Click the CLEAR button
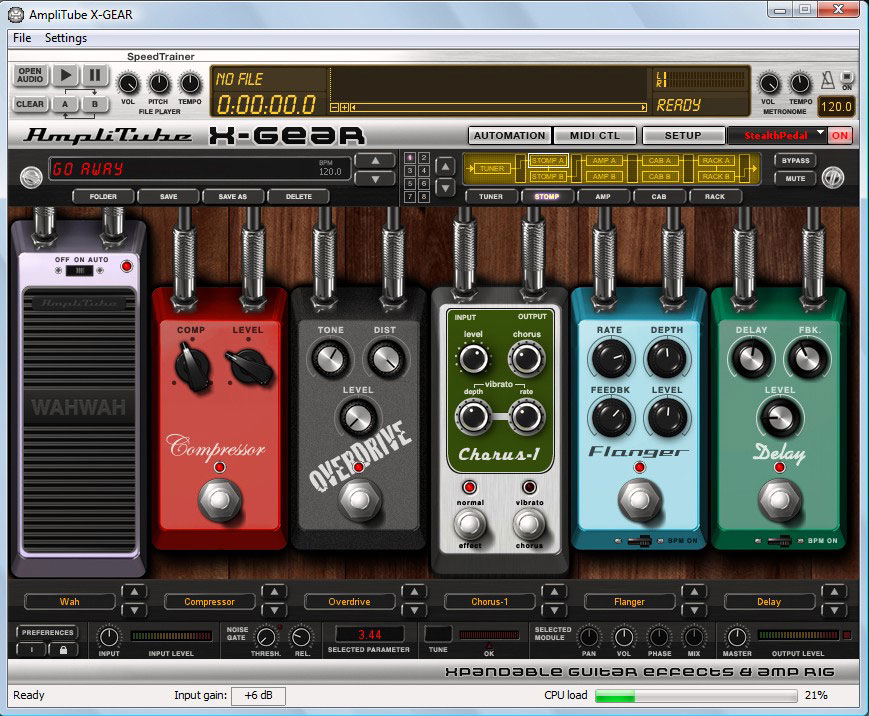 tap(30, 104)
